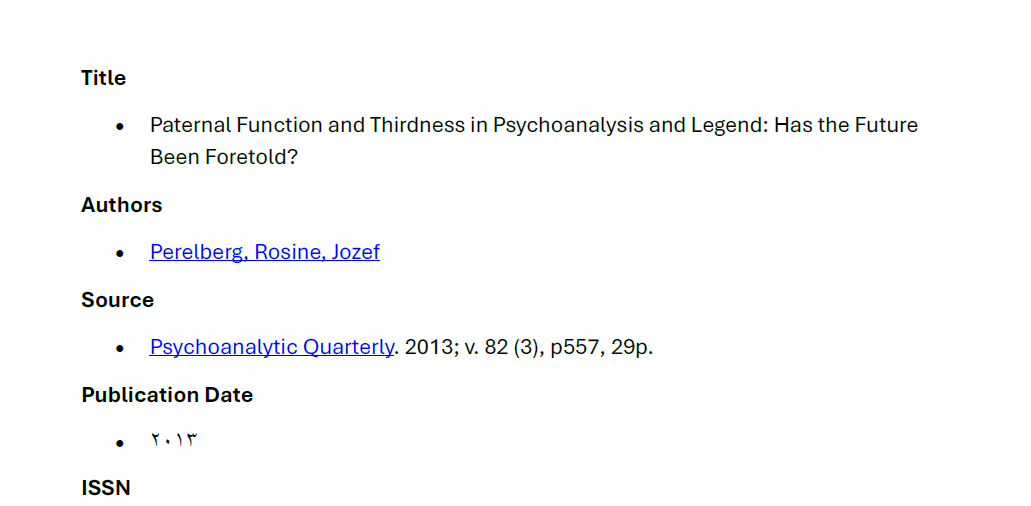Open the Psychoanalytic Quarterly source link

click(272, 347)
